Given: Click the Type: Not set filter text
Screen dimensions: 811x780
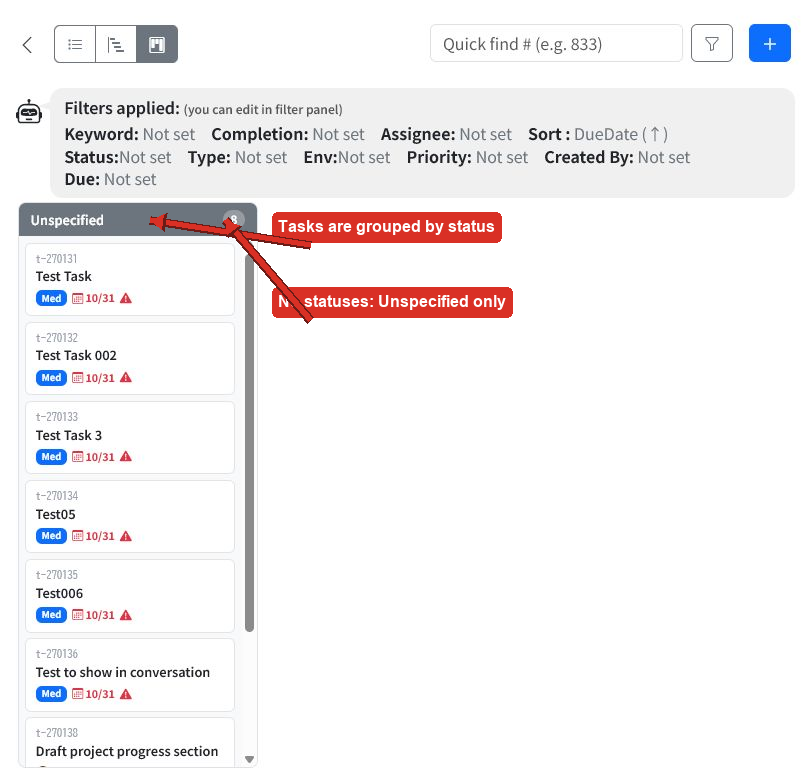Looking at the screenshot, I should tap(237, 157).
